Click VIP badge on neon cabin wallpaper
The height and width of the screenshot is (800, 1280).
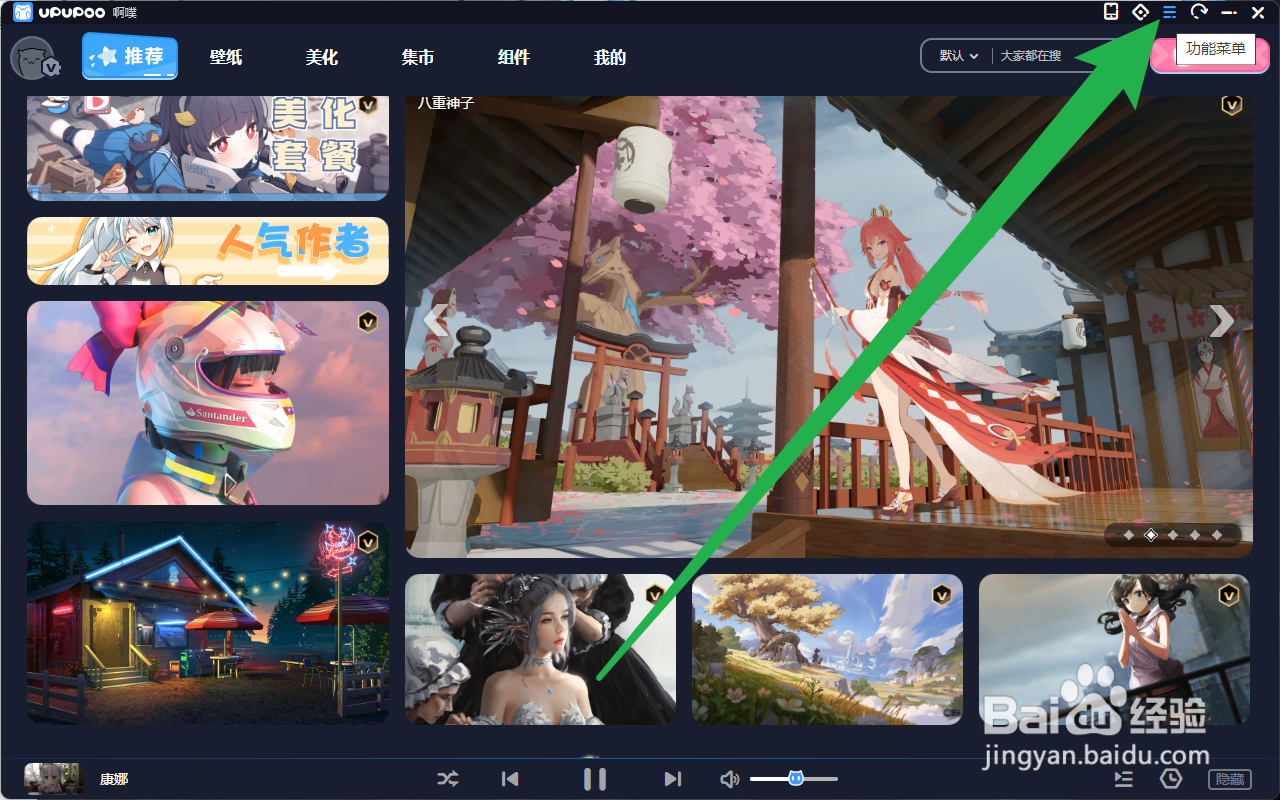tap(368, 542)
